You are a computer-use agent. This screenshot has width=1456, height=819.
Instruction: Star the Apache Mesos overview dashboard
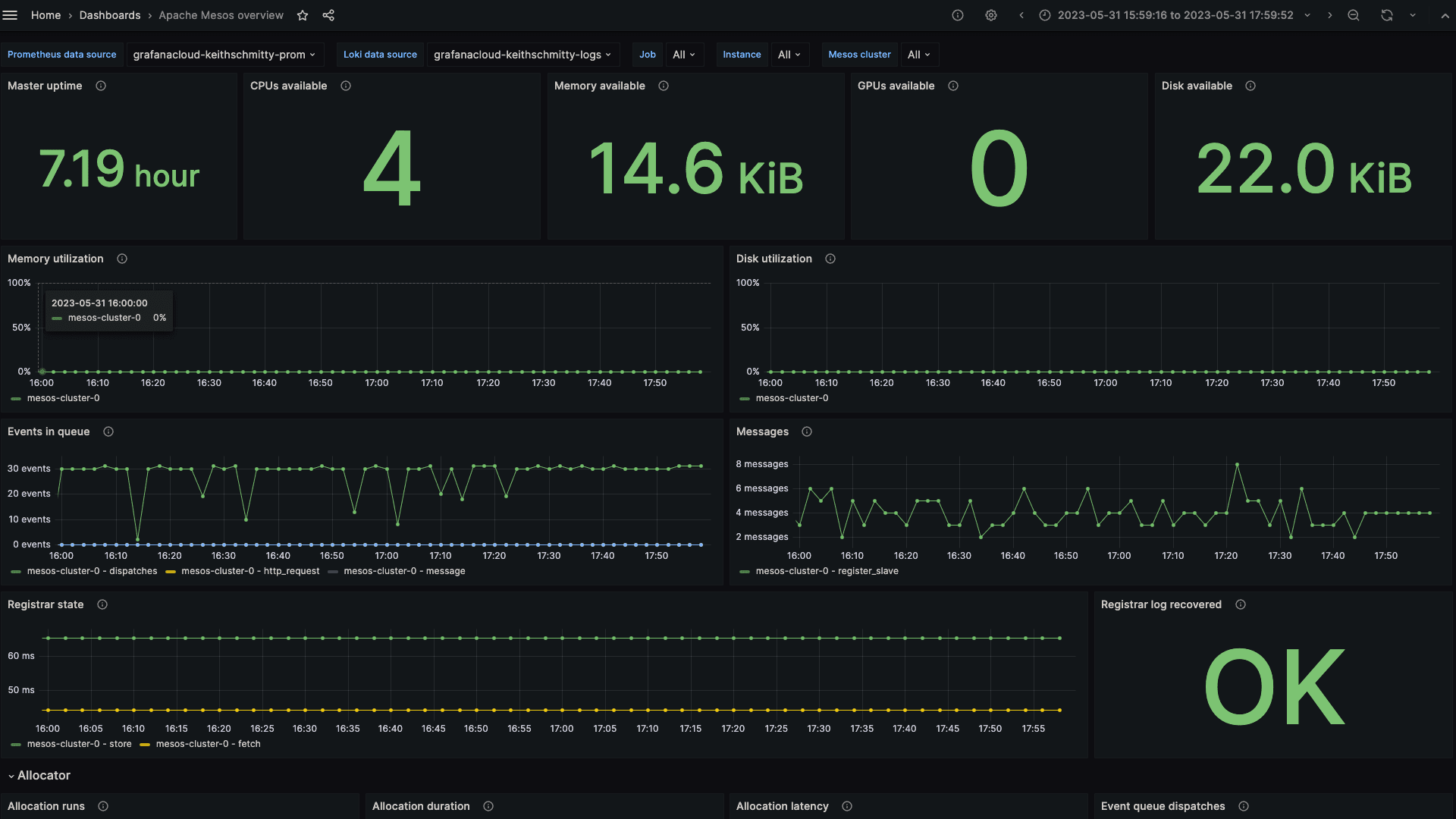coord(302,15)
